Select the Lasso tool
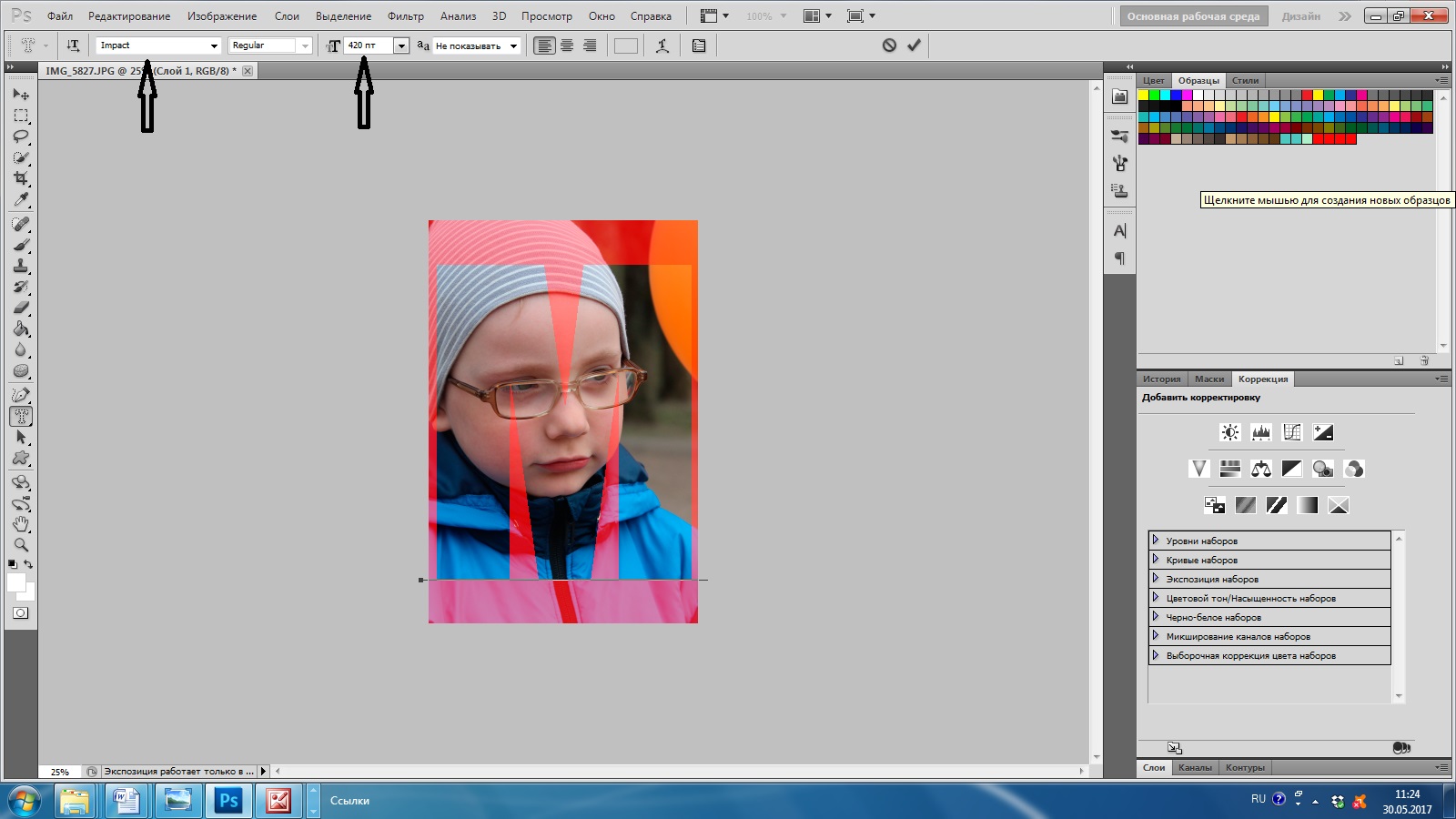The width and height of the screenshot is (1456, 819). [x=21, y=136]
